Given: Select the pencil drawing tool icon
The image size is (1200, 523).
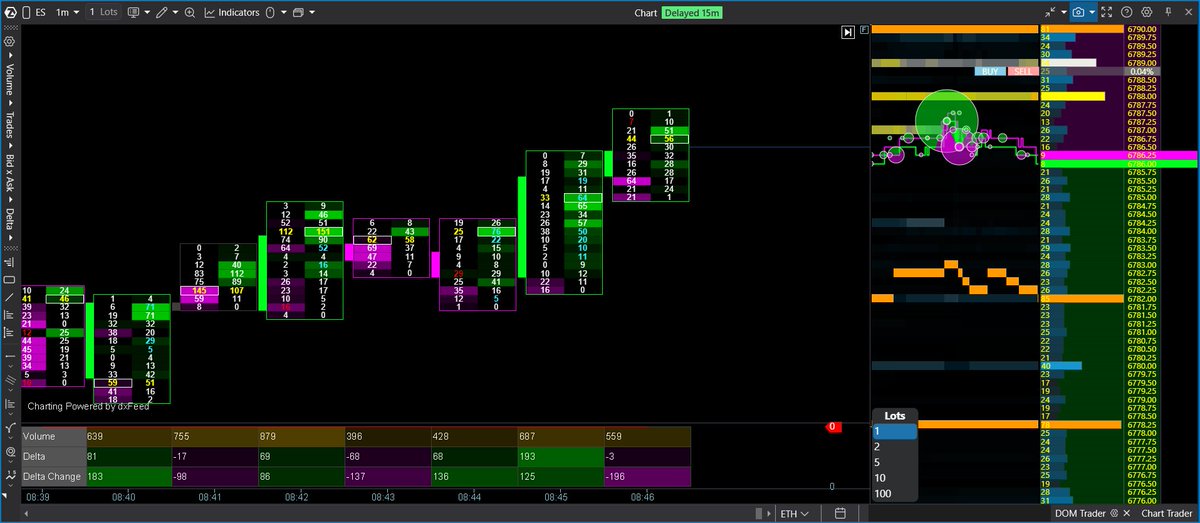Looking at the screenshot, I should click(x=161, y=13).
